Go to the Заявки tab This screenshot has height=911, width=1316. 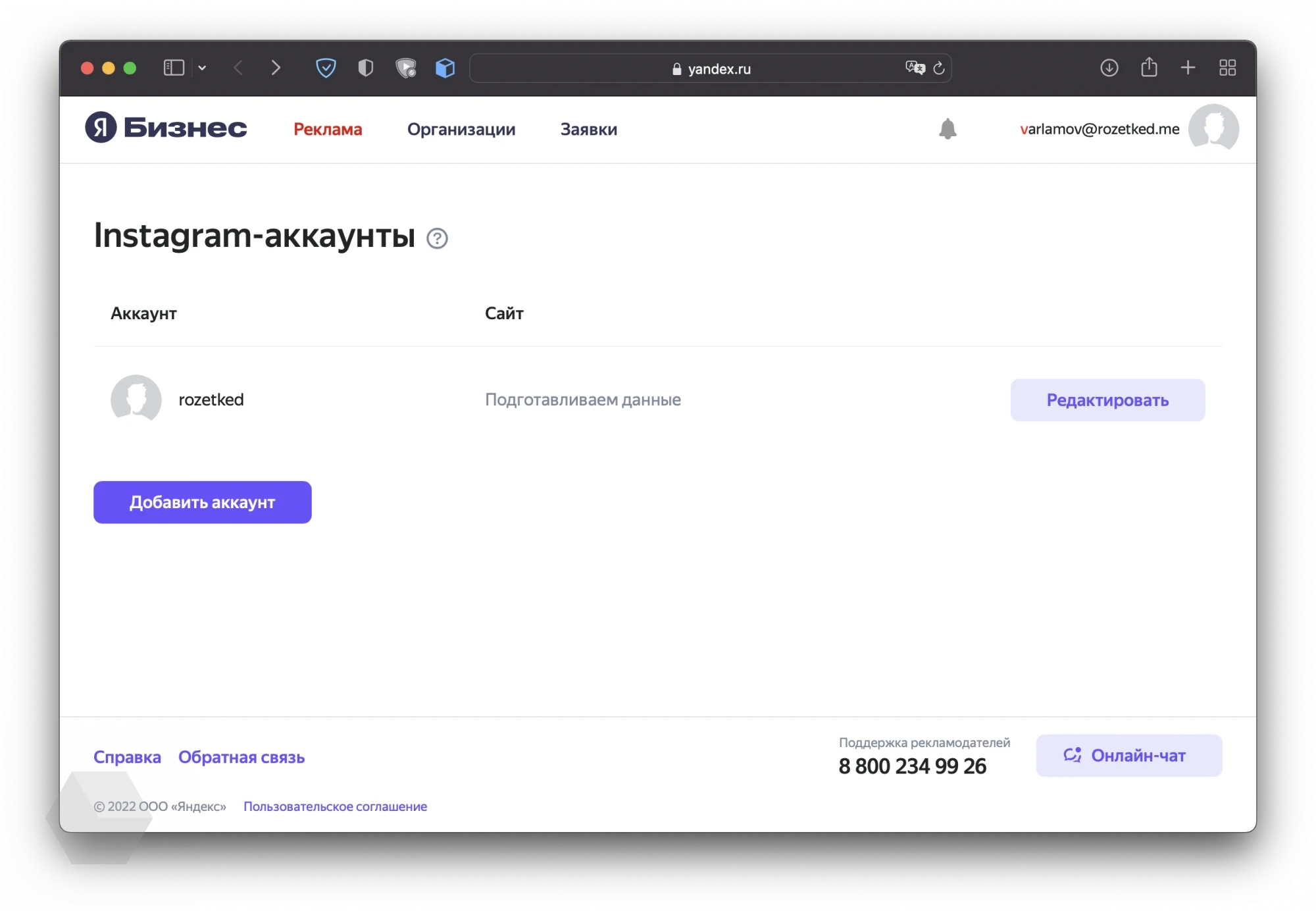[589, 129]
